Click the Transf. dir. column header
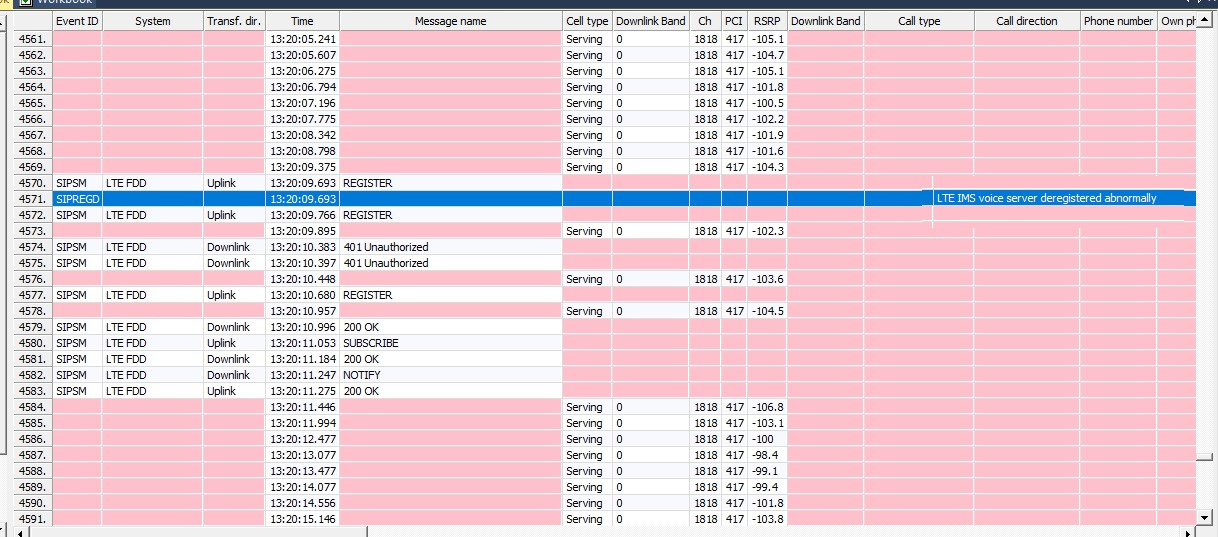Viewport: 1218px width, 537px height. click(x=234, y=21)
